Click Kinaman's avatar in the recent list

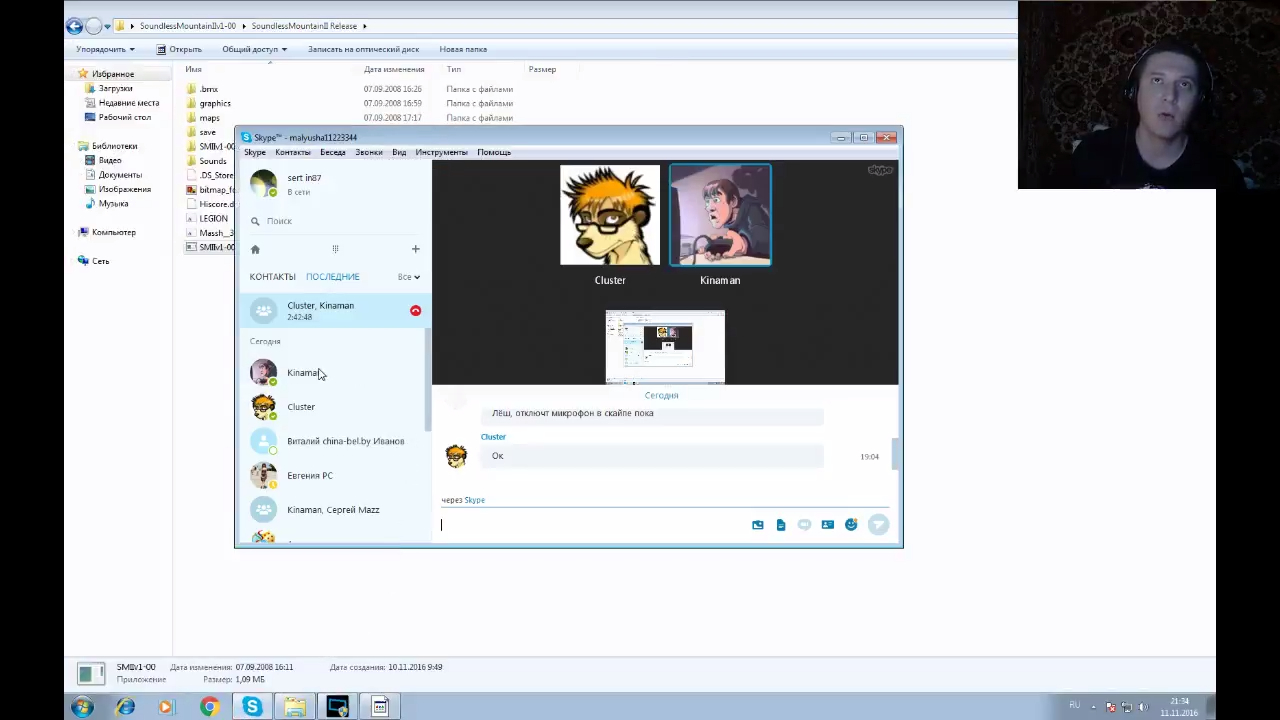pos(263,373)
